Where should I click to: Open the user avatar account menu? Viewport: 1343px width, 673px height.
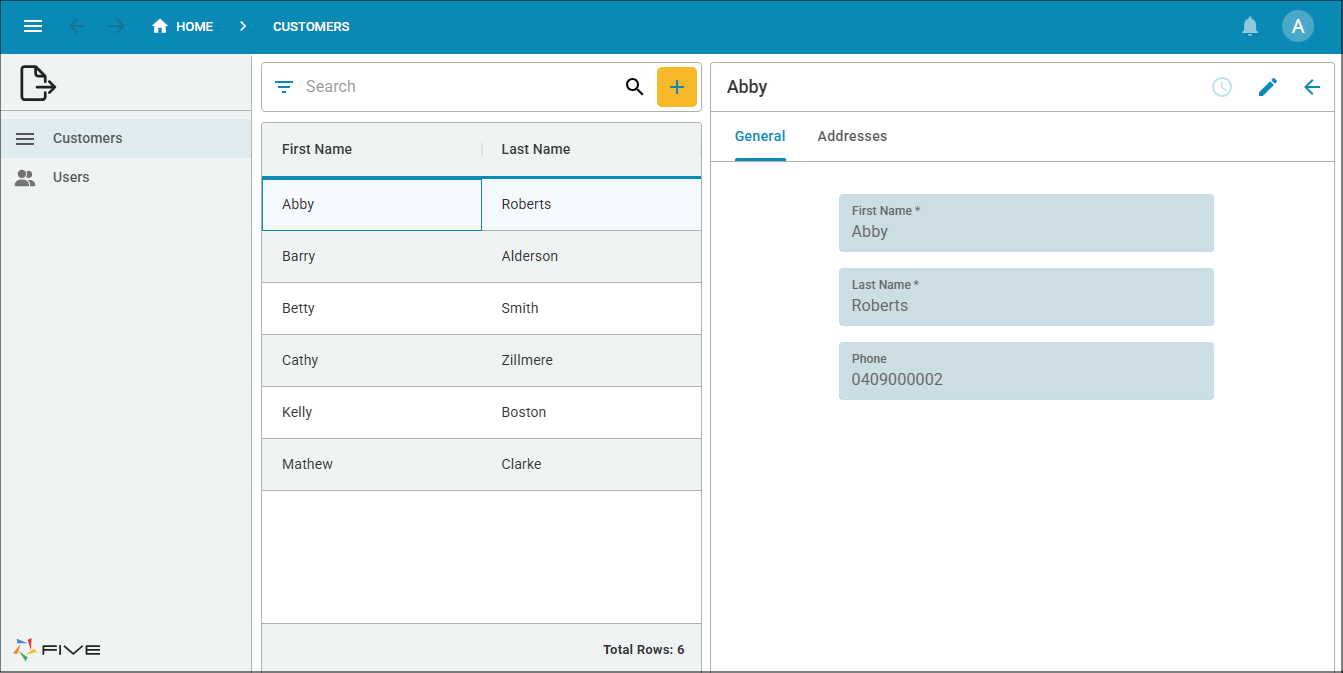click(1297, 27)
